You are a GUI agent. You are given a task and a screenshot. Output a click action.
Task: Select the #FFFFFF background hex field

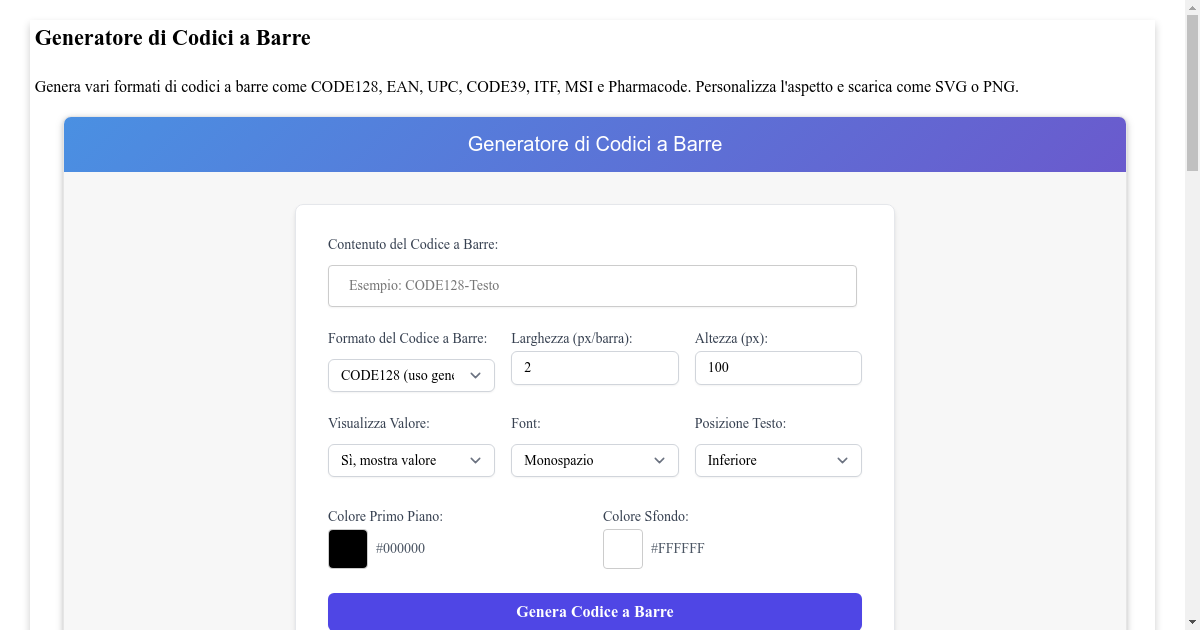click(x=678, y=548)
